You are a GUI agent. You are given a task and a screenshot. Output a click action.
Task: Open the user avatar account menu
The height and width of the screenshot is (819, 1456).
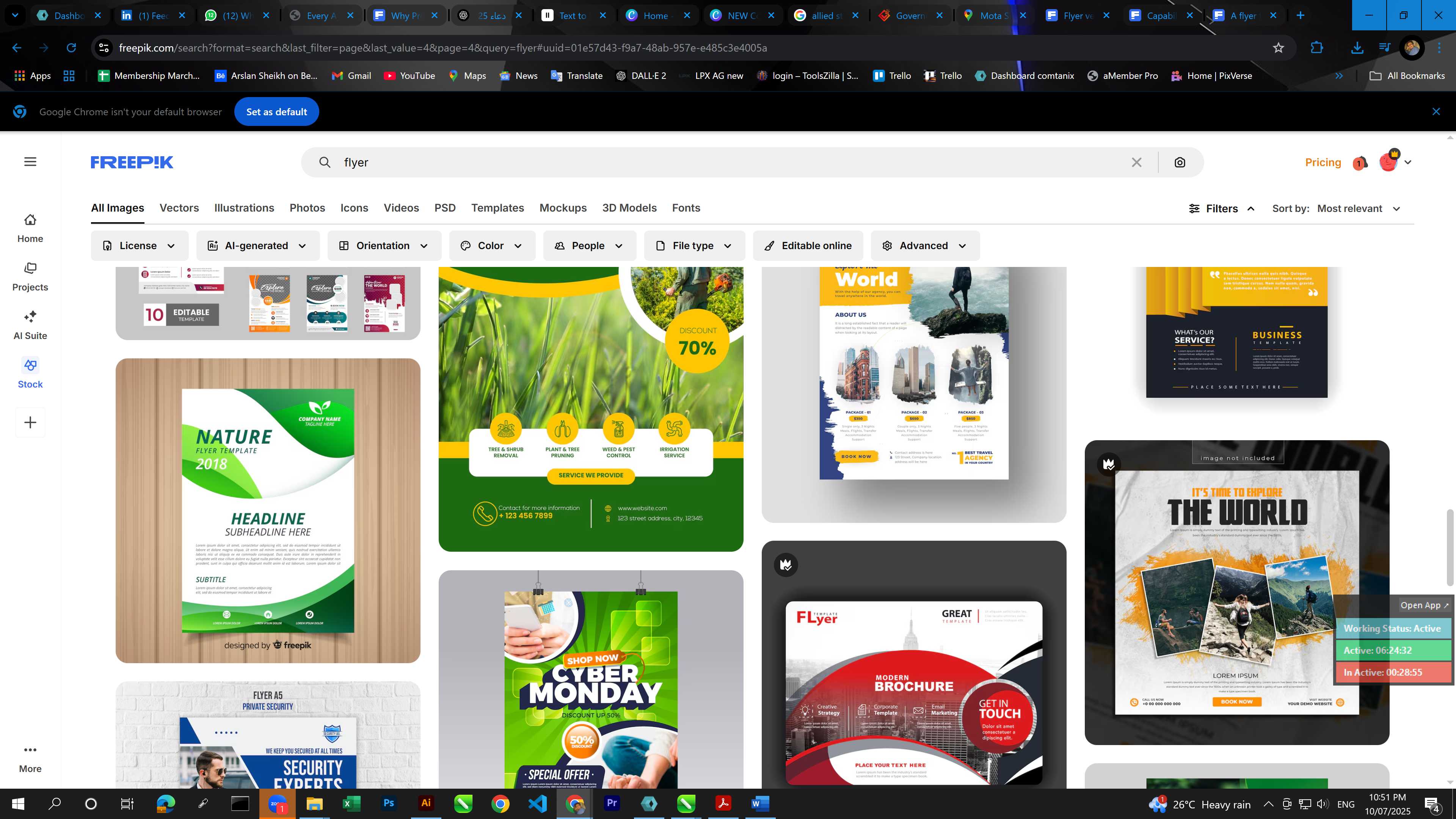point(1395,162)
